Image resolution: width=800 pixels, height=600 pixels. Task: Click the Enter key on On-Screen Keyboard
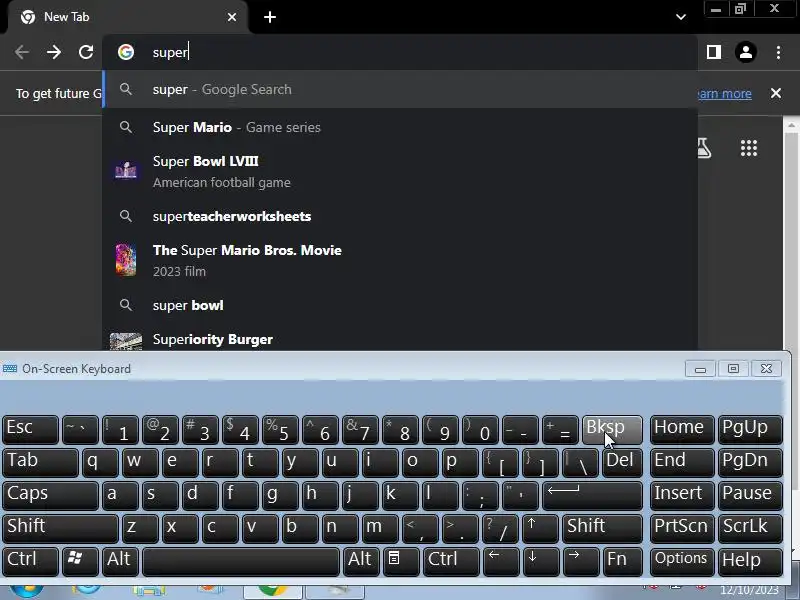pos(592,495)
